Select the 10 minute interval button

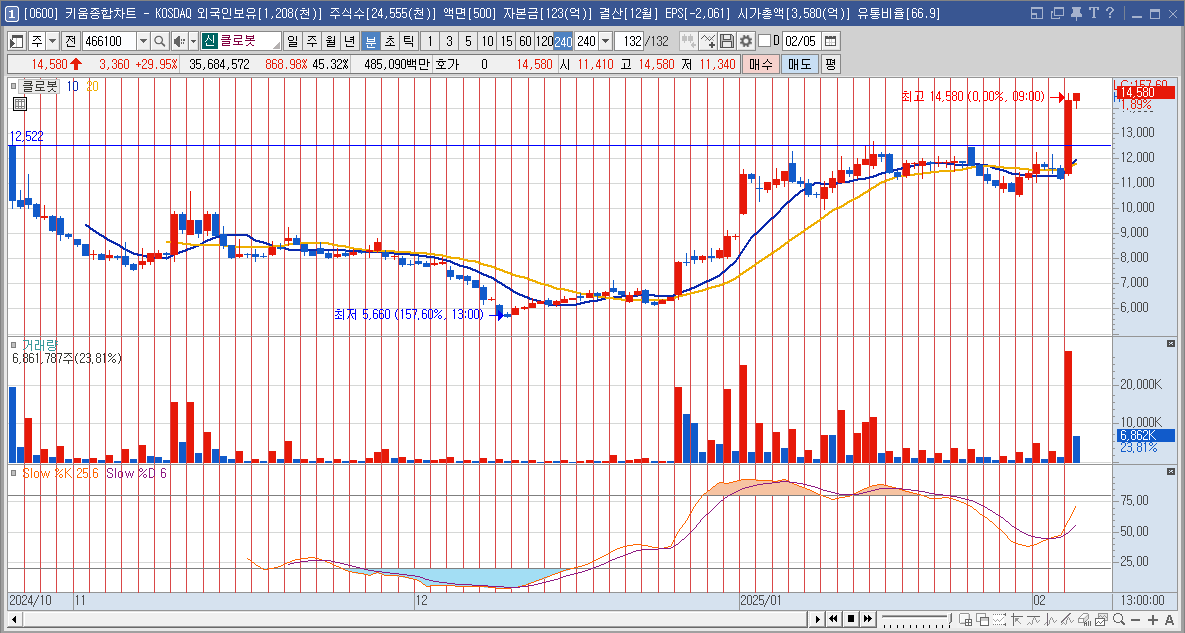(x=487, y=42)
